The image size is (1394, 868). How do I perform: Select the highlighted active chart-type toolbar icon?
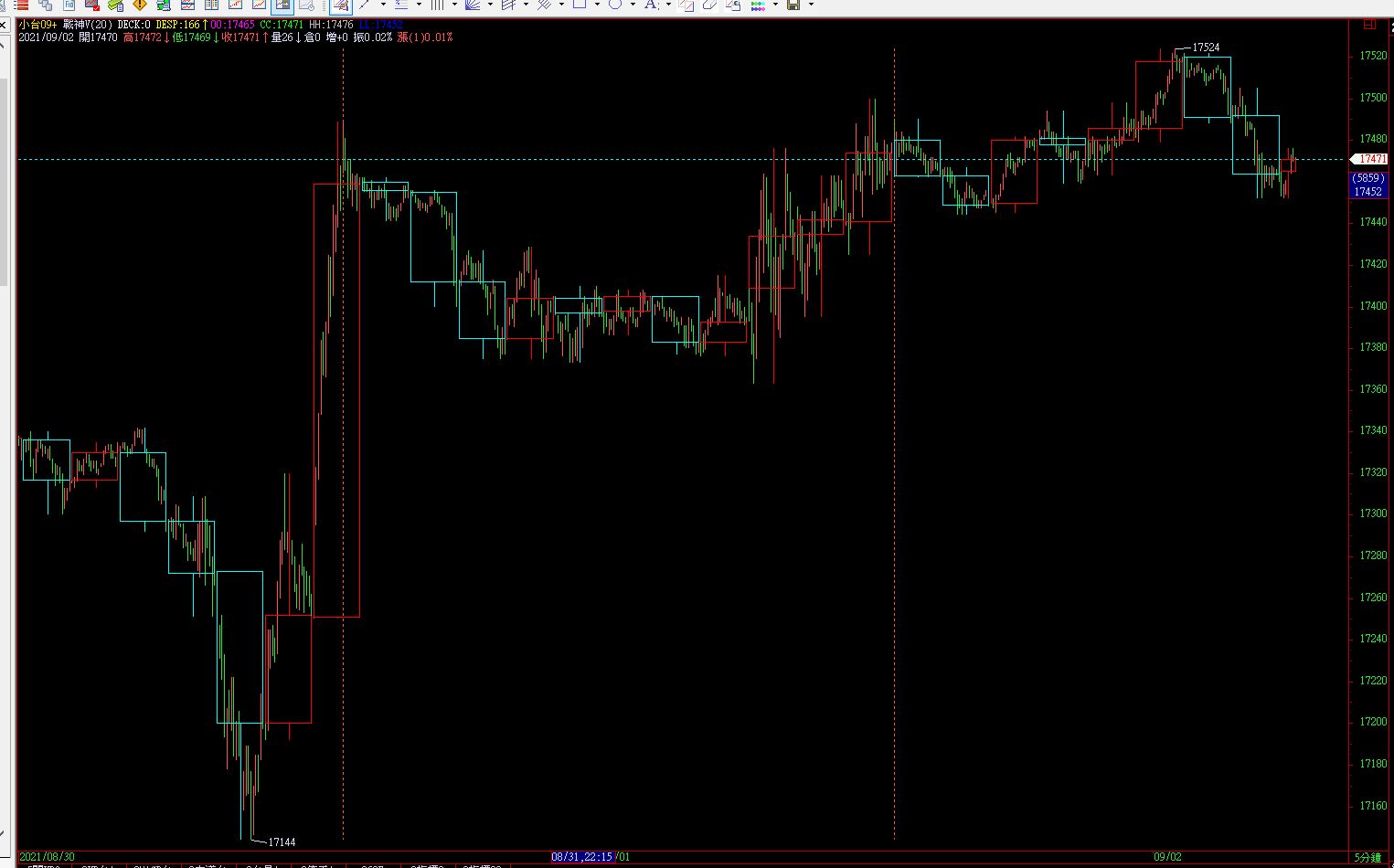[282, 5]
